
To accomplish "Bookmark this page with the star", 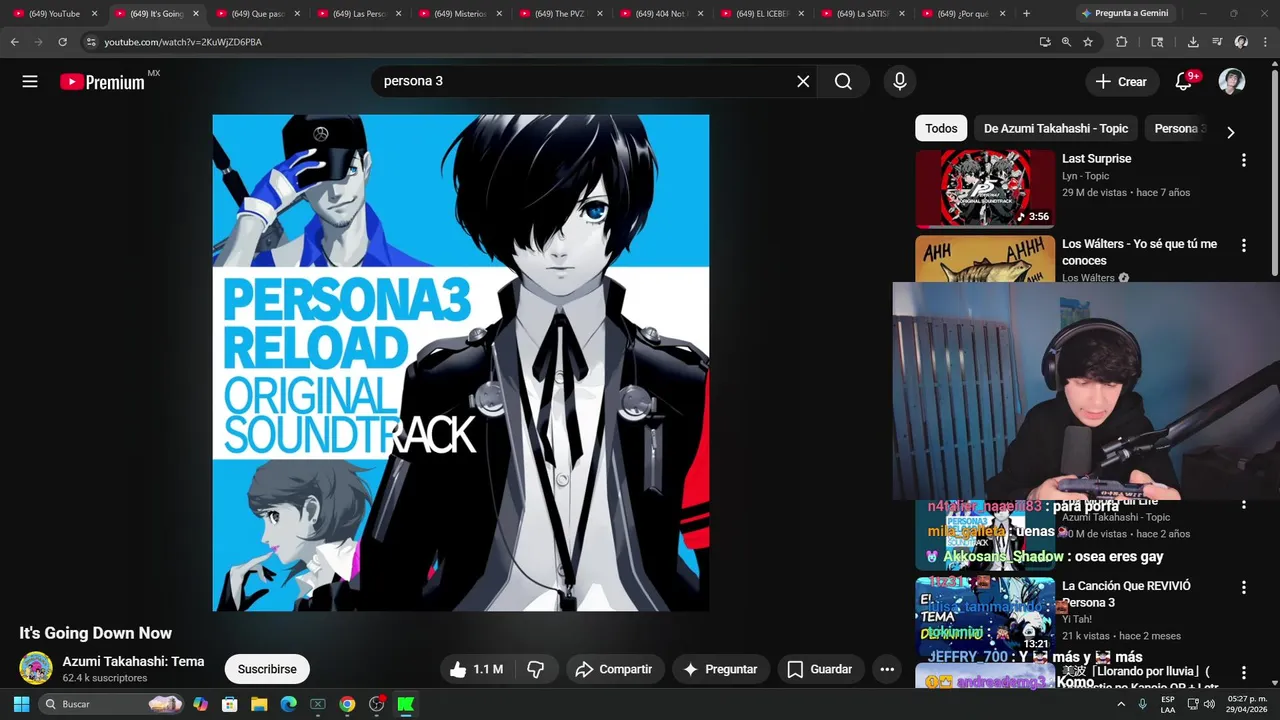I will (1088, 42).
